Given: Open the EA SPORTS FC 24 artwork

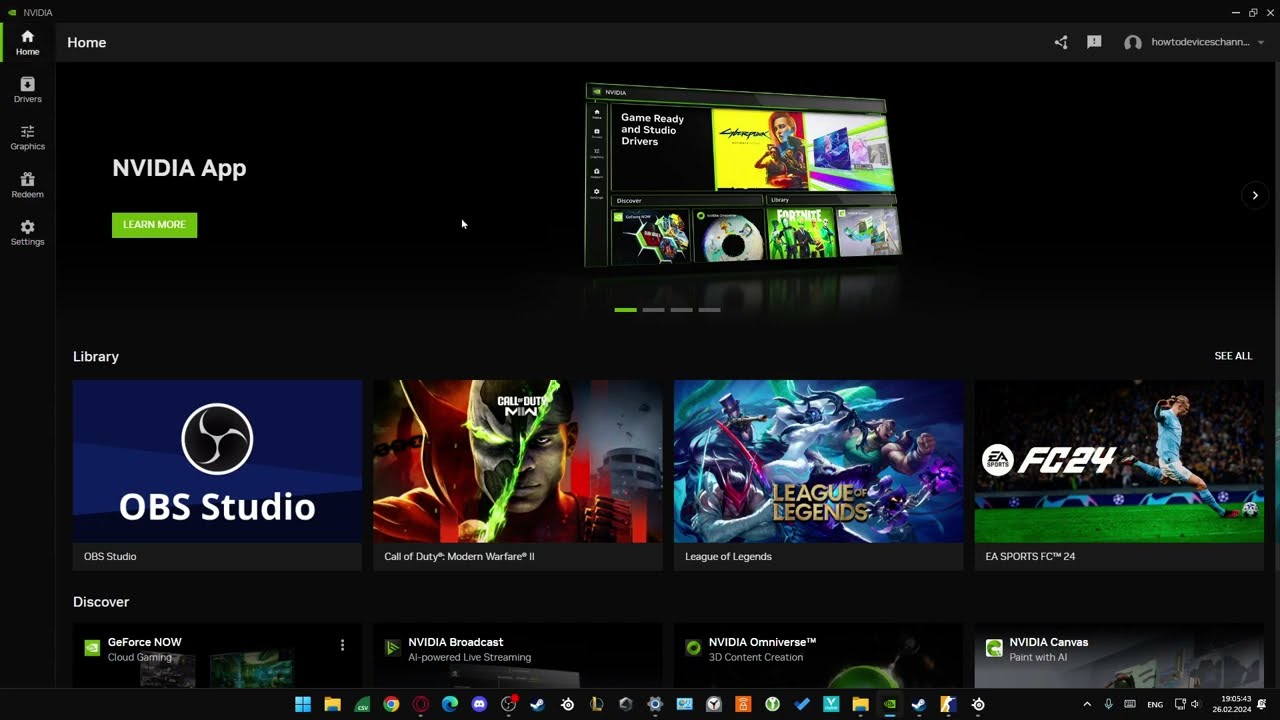Looking at the screenshot, I should coord(1119,461).
